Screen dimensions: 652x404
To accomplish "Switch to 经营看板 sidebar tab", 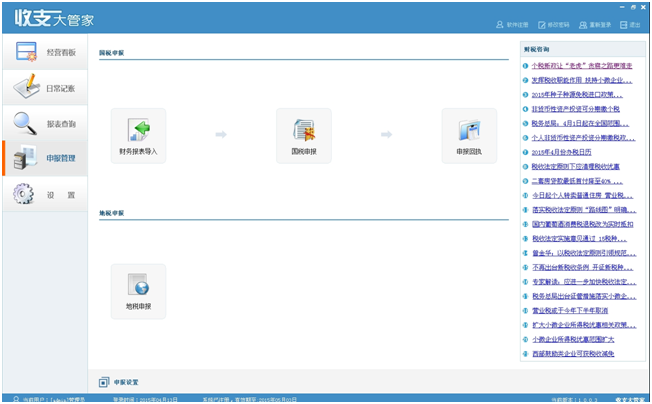I will pyautogui.click(x=44, y=51).
